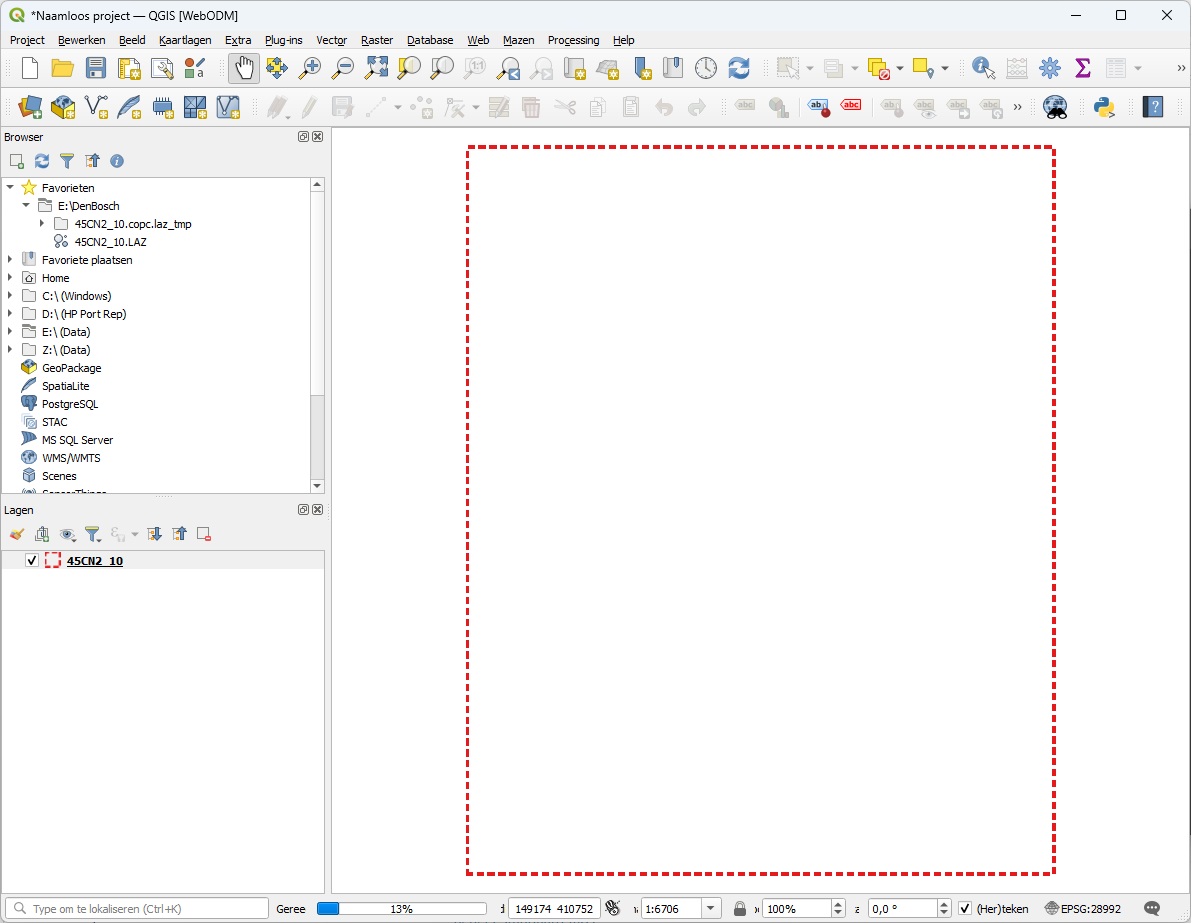
Task: Click the Zoom In magnifier tool
Action: 310,68
